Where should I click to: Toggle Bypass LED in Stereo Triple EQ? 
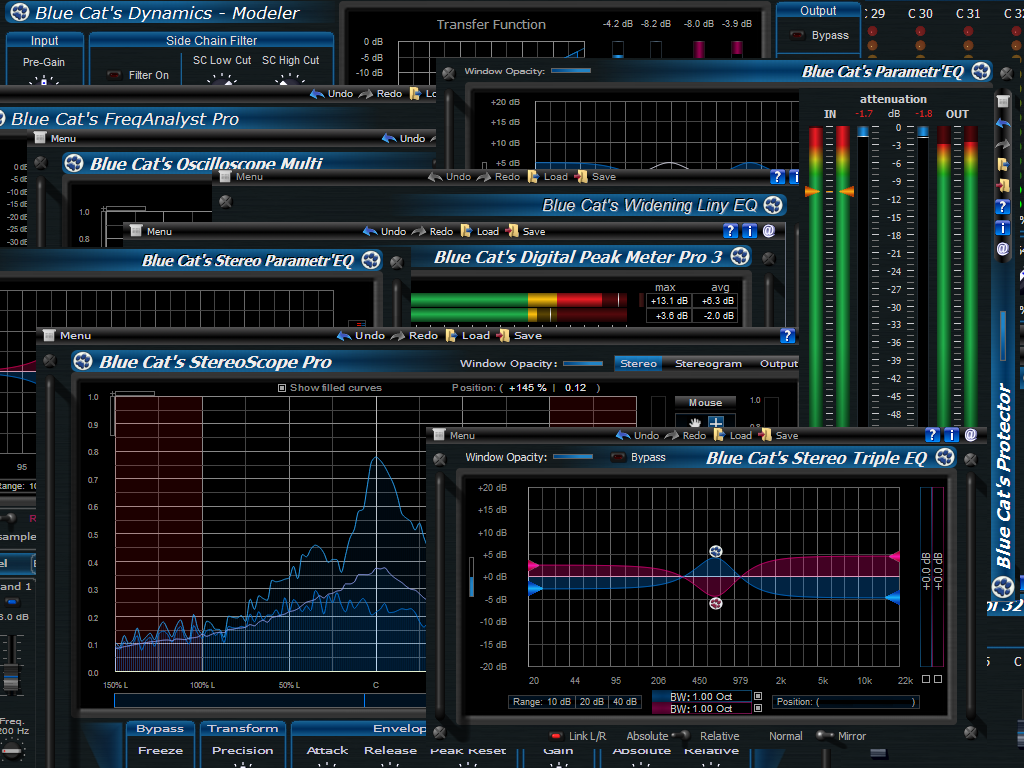(x=617, y=457)
